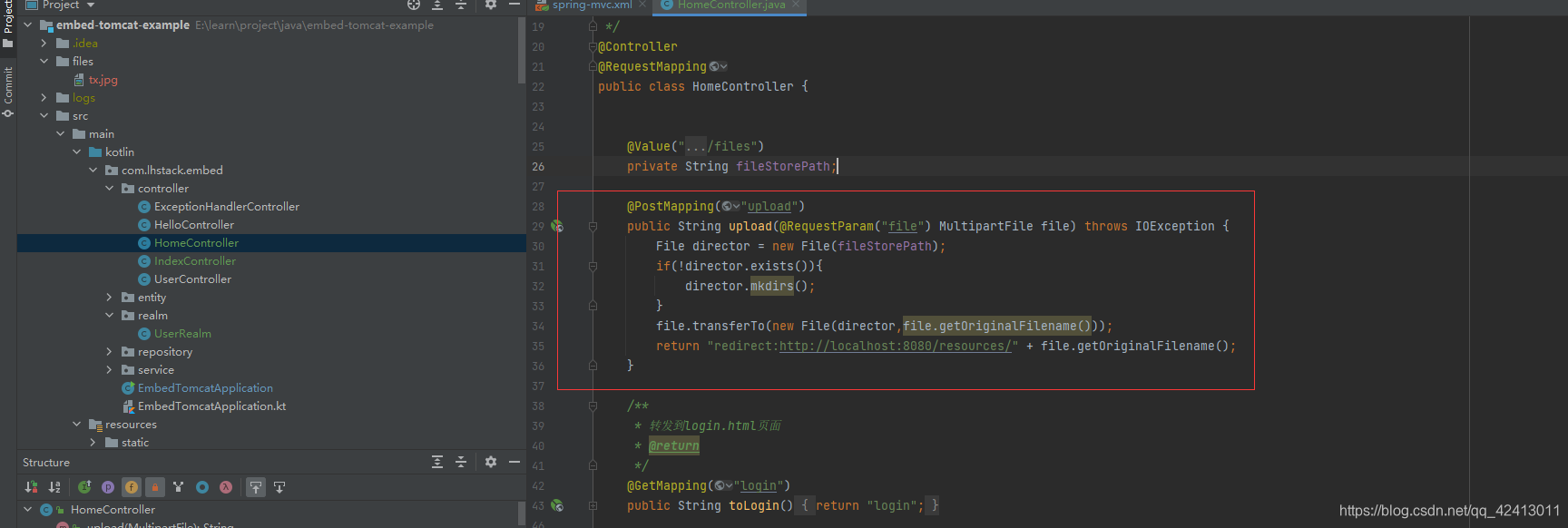Toggle show anonymous classes filter

(202, 487)
